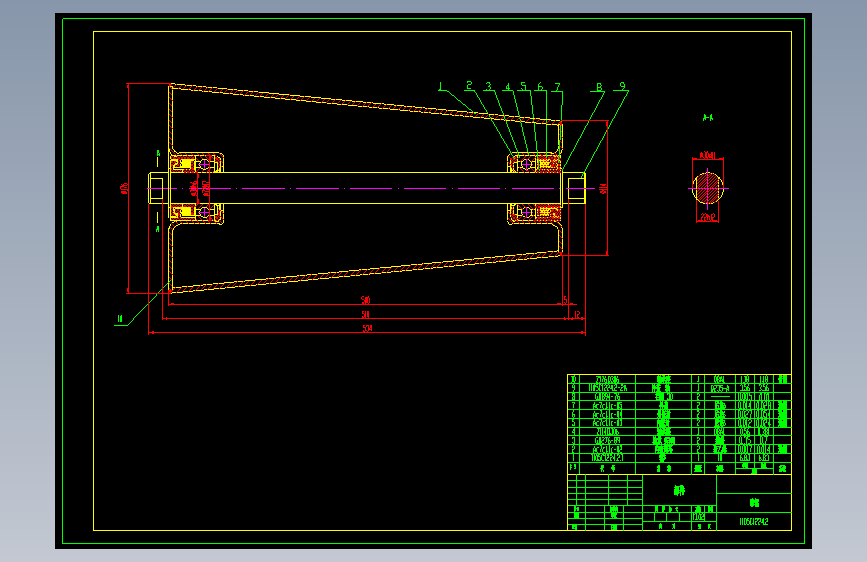The height and width of the screenshot is (562, 867).
Task: Click the drawing number in title block corner
Action: 754,521
